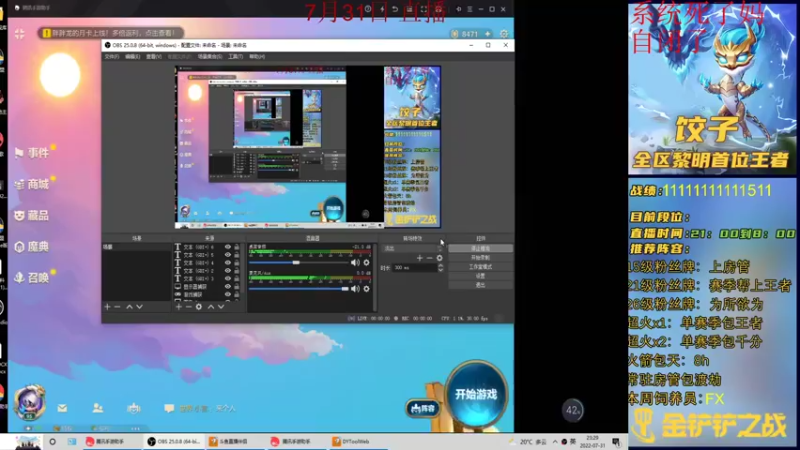Open the 事件 events section
Viewport: 800px width, 450px height.
coord(32,153)
